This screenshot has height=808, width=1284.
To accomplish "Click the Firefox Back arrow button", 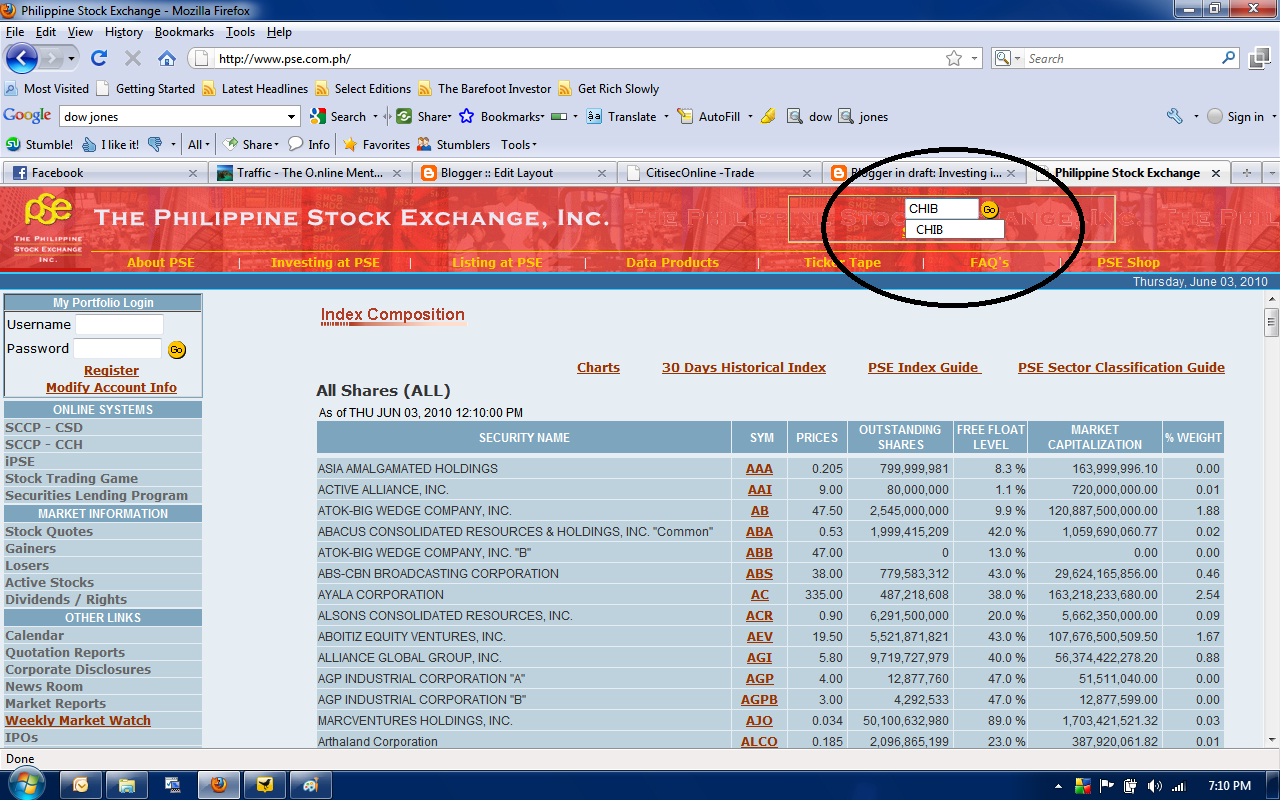I will (x=22, y=58).
